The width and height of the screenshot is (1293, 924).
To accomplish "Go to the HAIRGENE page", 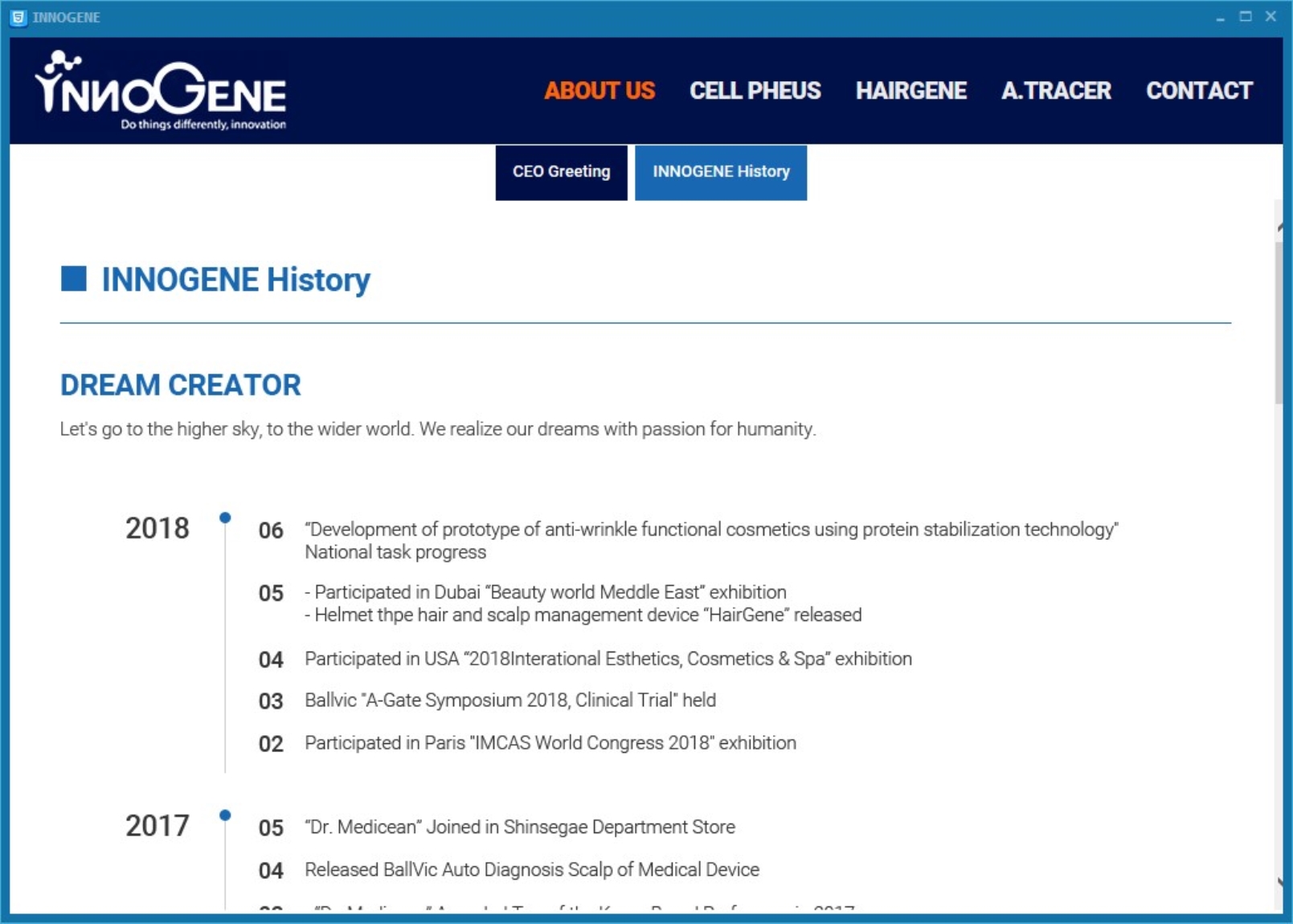I will (911, 91).
